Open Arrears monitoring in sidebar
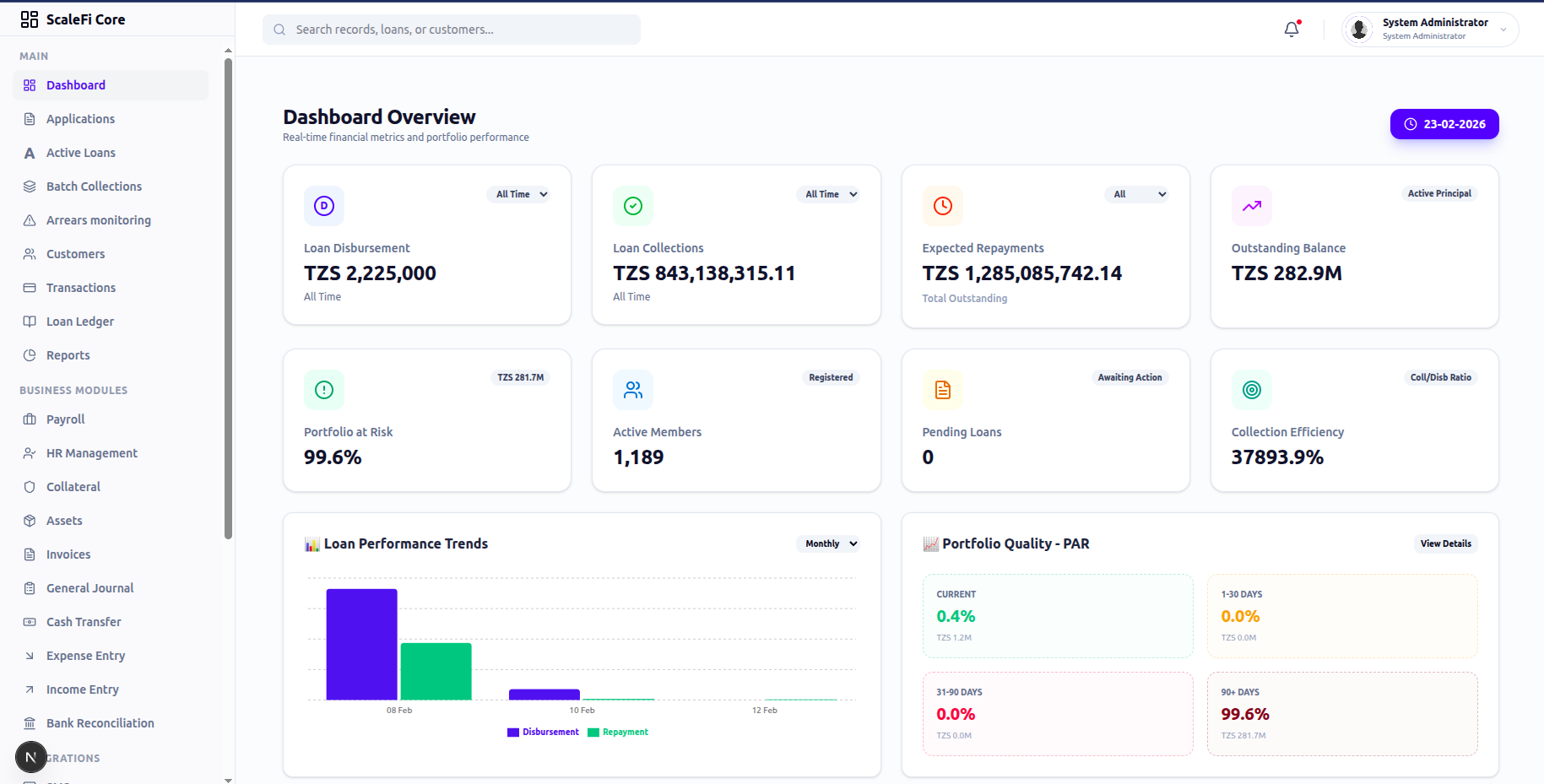Viewport: 1544px width, 784px height. (x=98, y=220)
